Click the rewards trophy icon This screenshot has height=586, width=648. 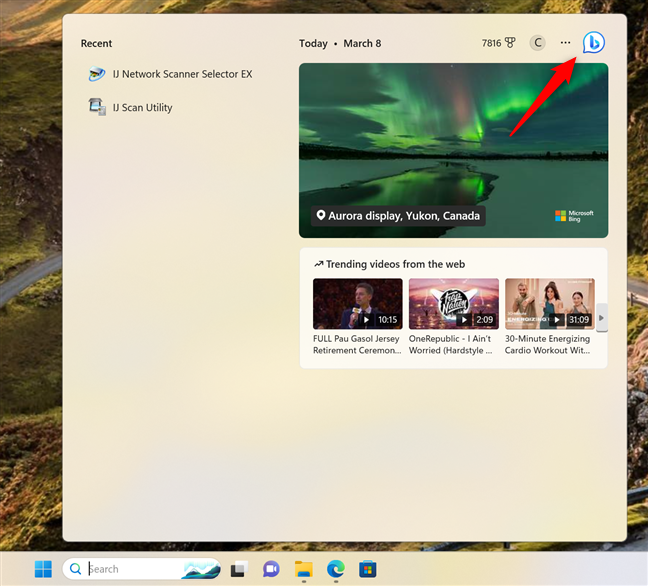[x=510, y=43]
